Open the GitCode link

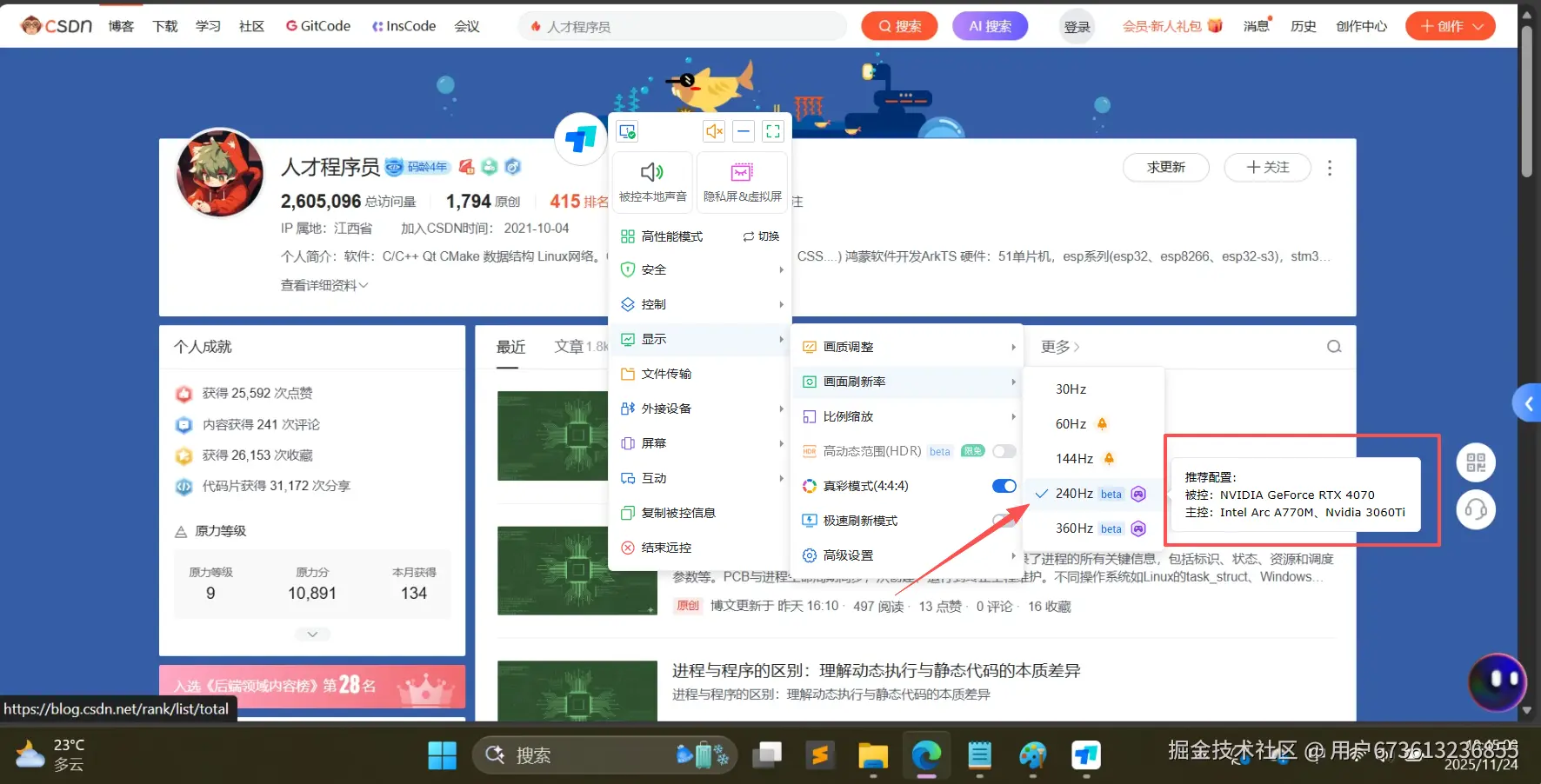pos(318,26)
